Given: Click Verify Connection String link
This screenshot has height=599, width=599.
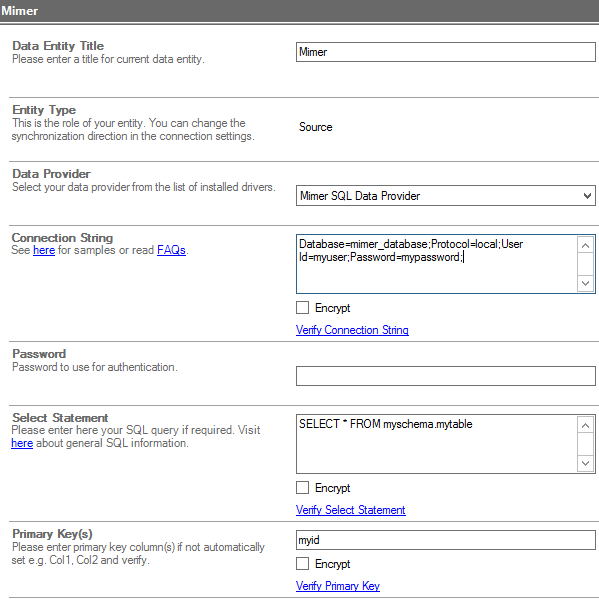Looking at the screenshot, I should pos(352,330).
